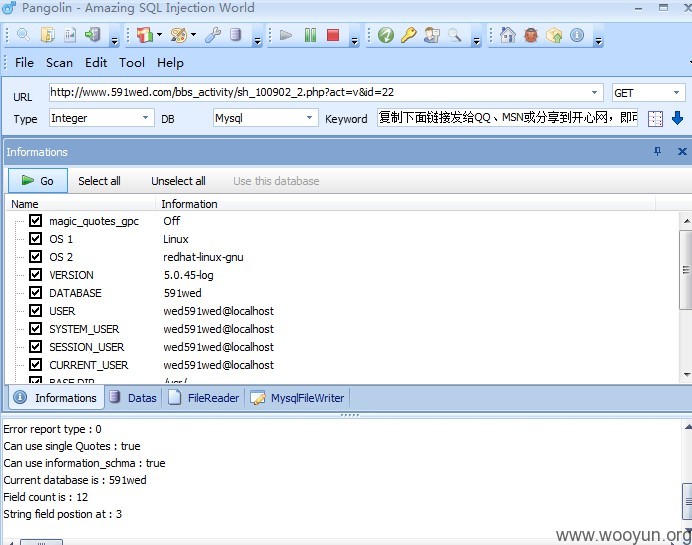692x545 pixels.
Task: Toggle the OS 1 checkbox
Action: pyautogui.click(x=35, y=238)
